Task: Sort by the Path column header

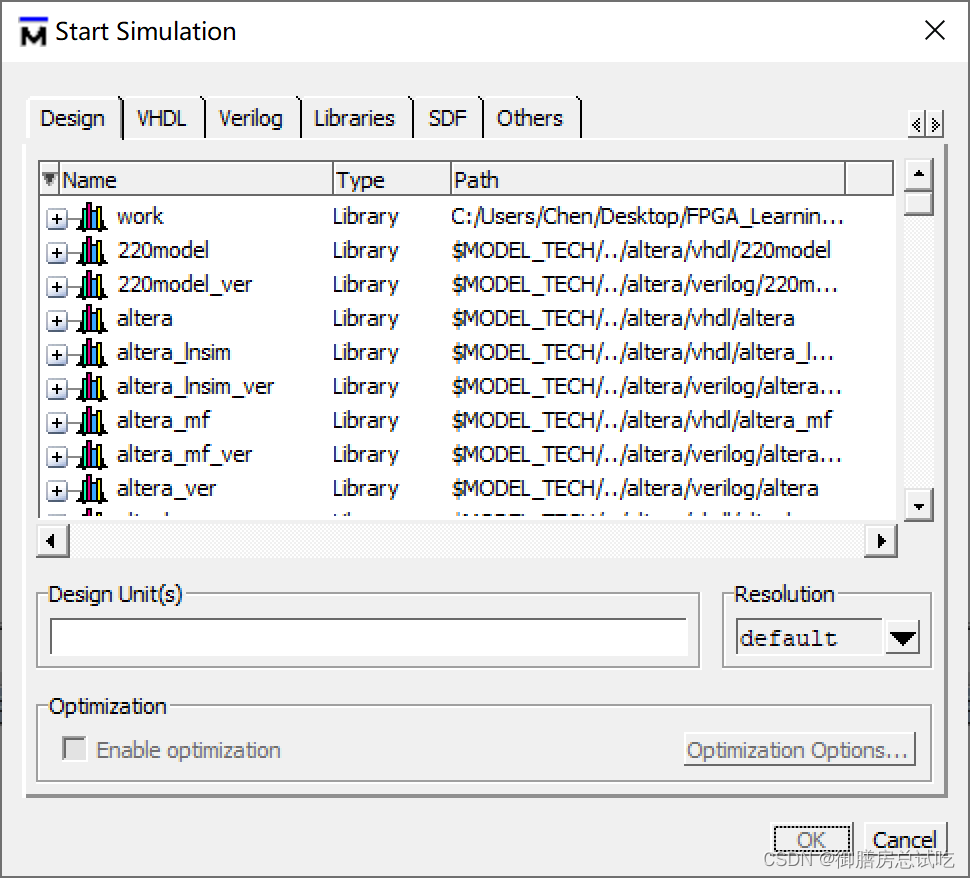Action: (648, 179)
